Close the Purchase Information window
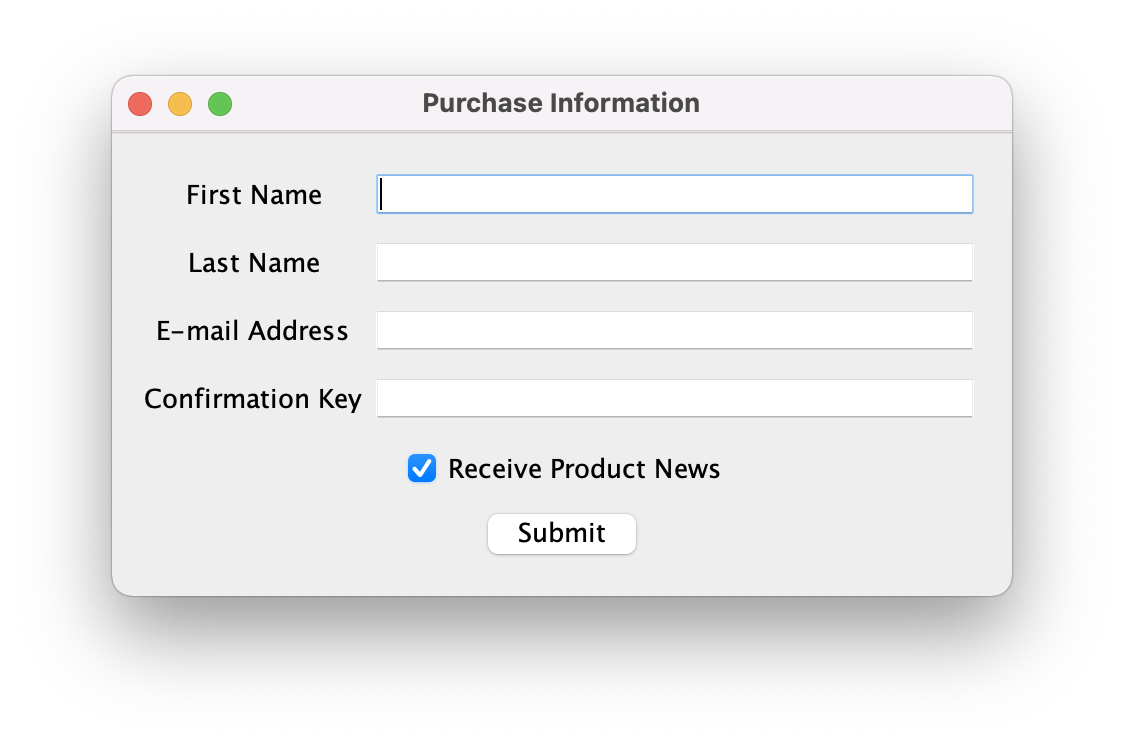Viewport: 1124px width, 744px height. coord(140,104)
